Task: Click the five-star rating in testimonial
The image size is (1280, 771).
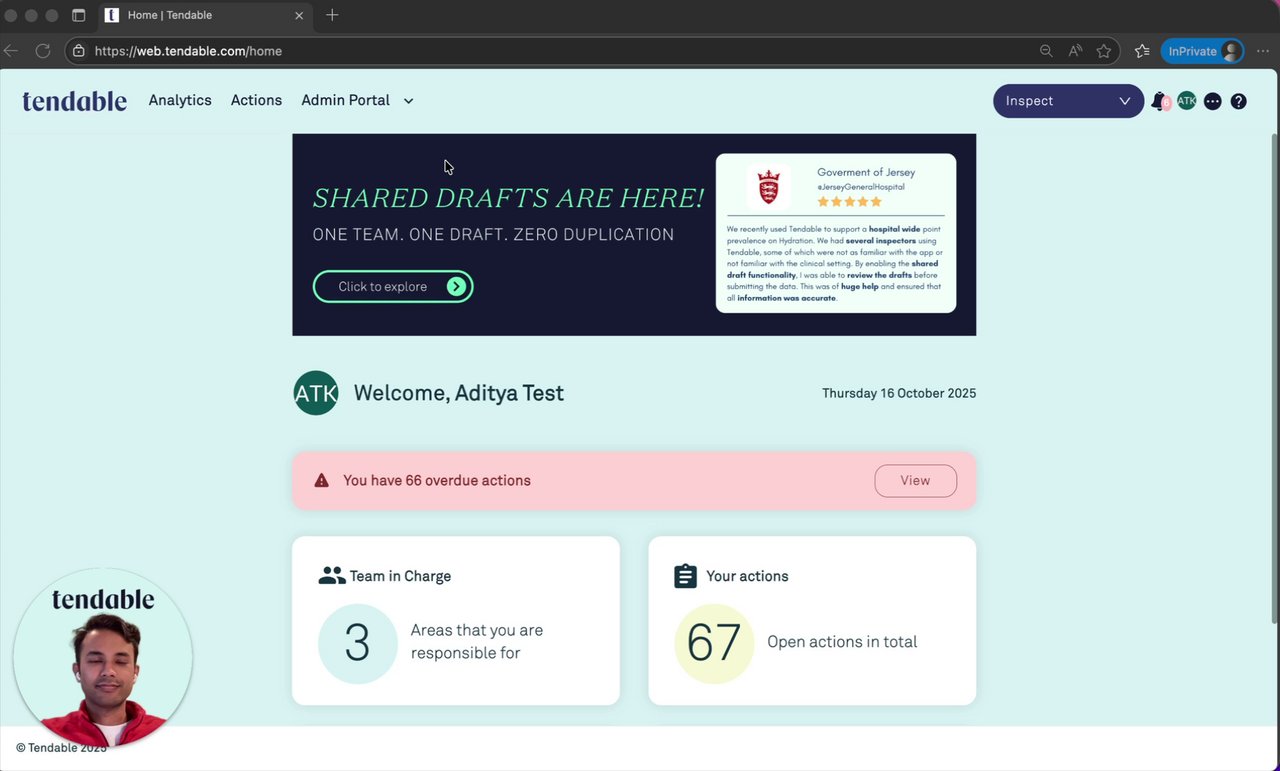Action: [850, 202]
